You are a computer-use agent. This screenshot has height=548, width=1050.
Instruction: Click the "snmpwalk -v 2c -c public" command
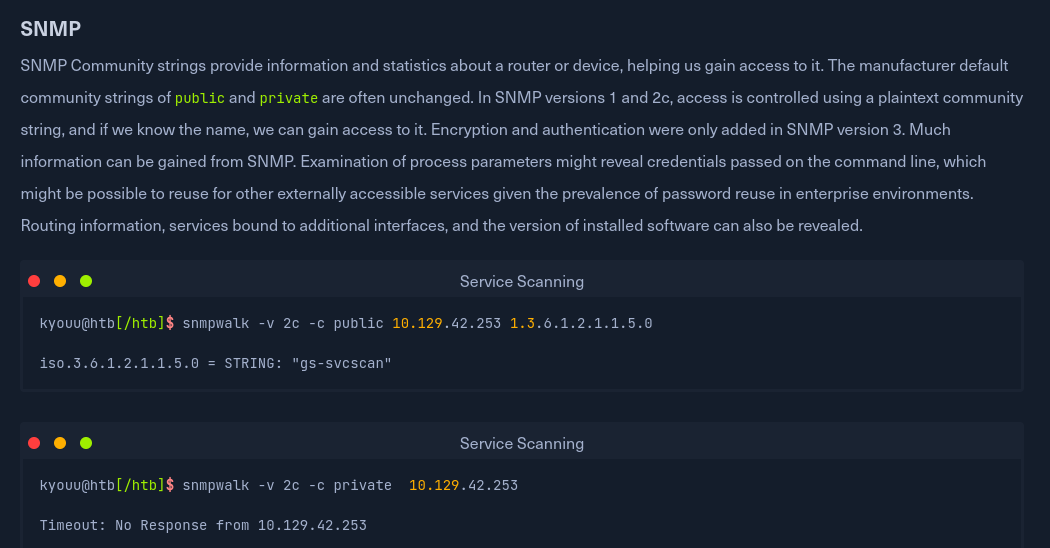283,323
